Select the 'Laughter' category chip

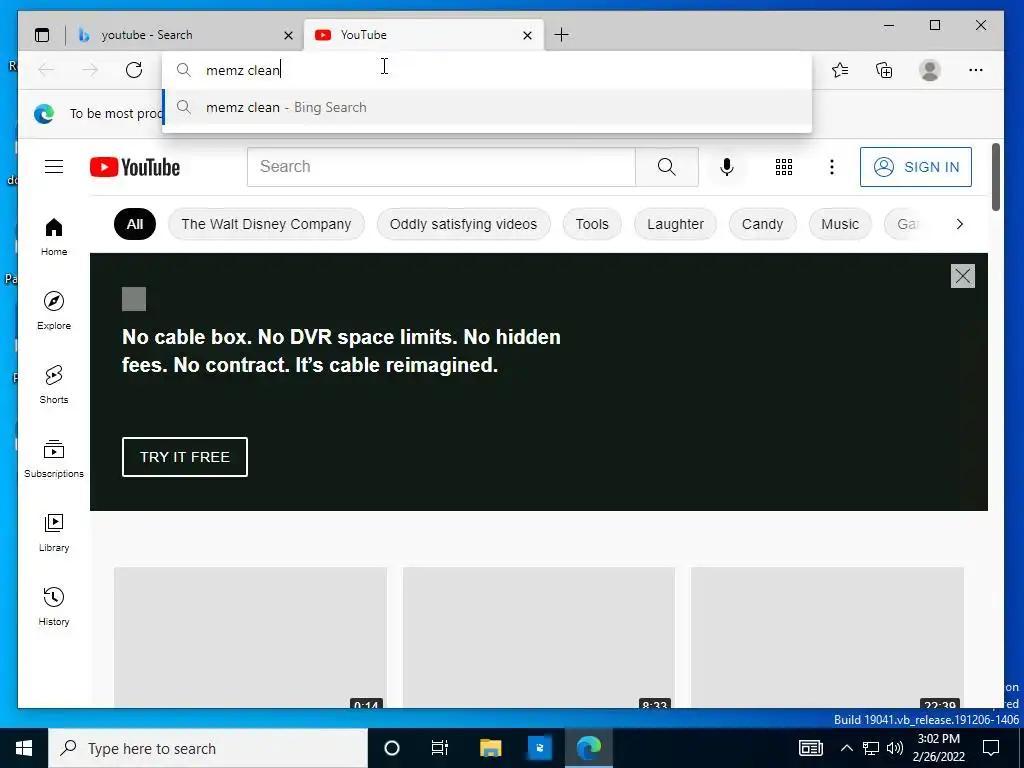point(675,224)
